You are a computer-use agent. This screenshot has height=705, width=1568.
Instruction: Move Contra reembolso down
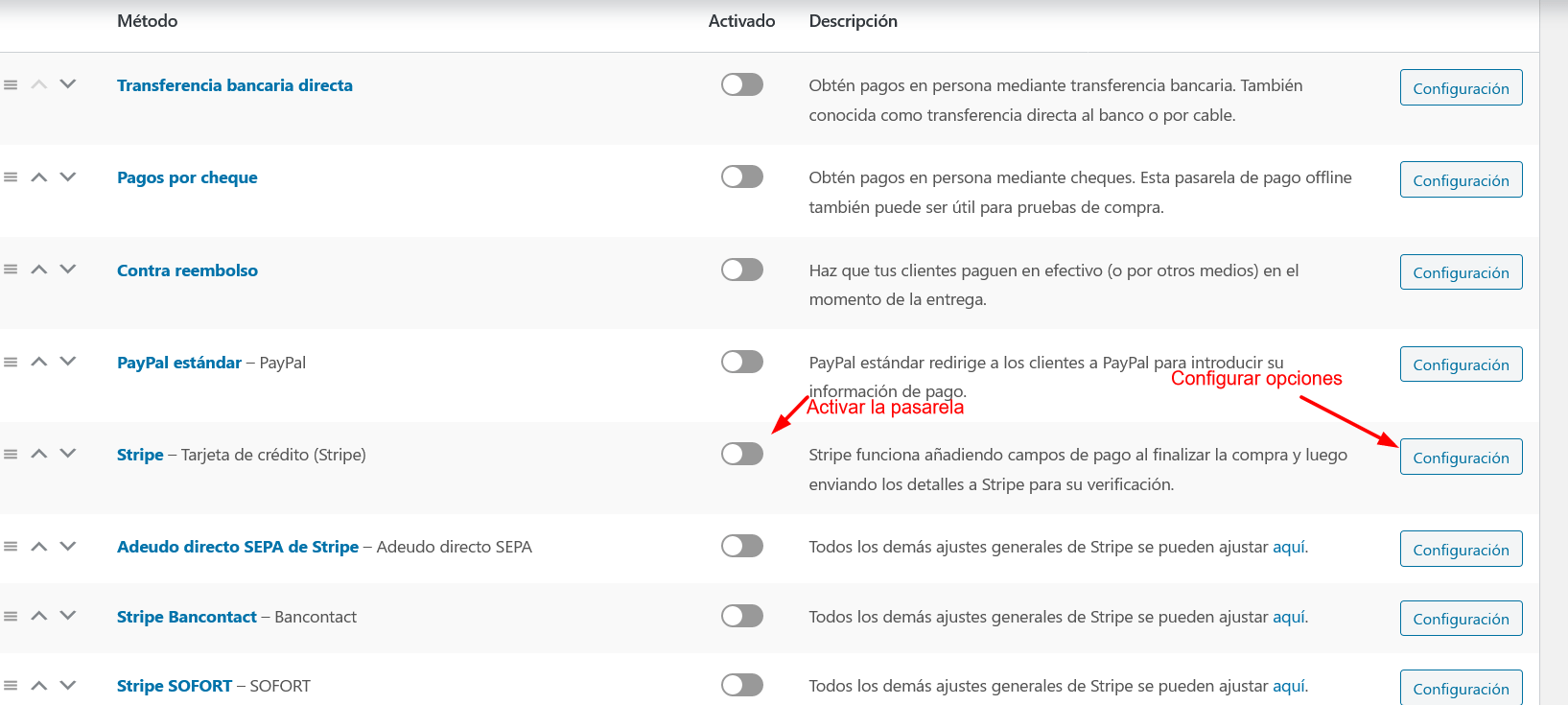68,270
